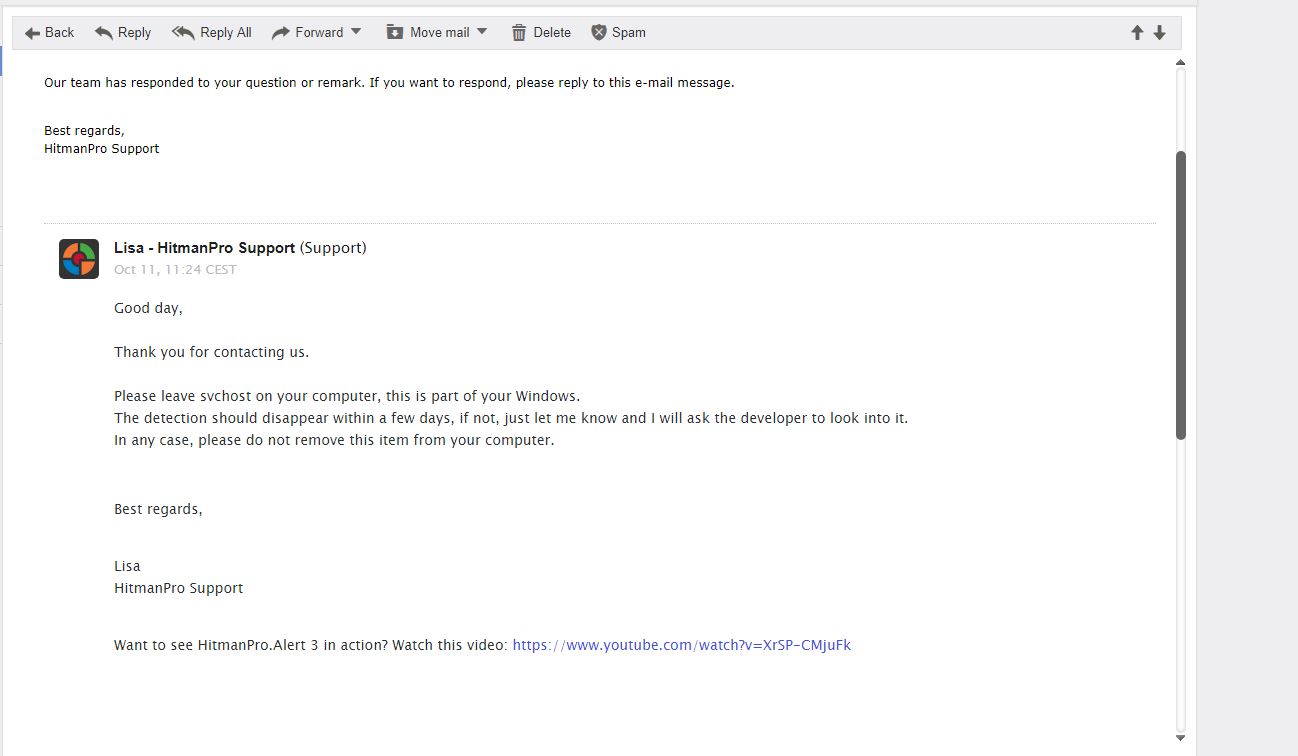The image size is (1298, 756).
Task: Click the Reply All text button
Action: (x=226, y=33)
